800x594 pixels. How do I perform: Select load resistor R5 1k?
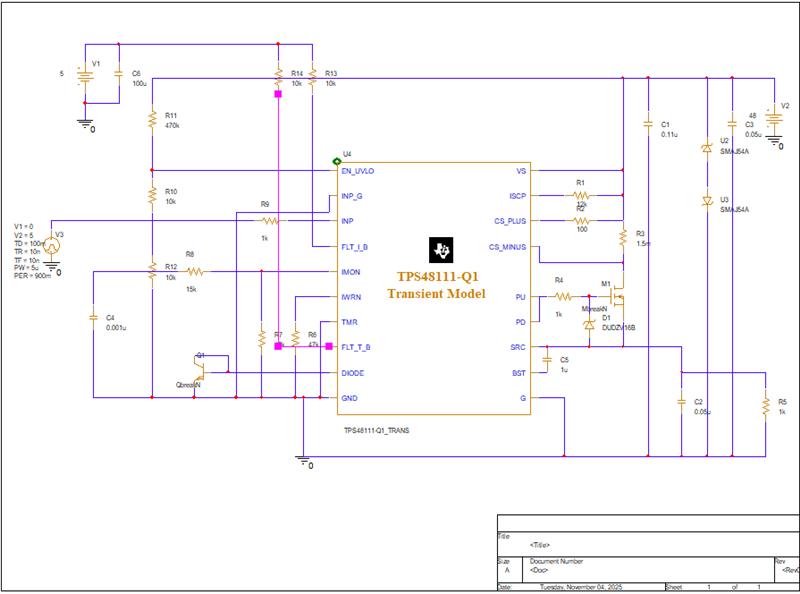coord(765,405)
